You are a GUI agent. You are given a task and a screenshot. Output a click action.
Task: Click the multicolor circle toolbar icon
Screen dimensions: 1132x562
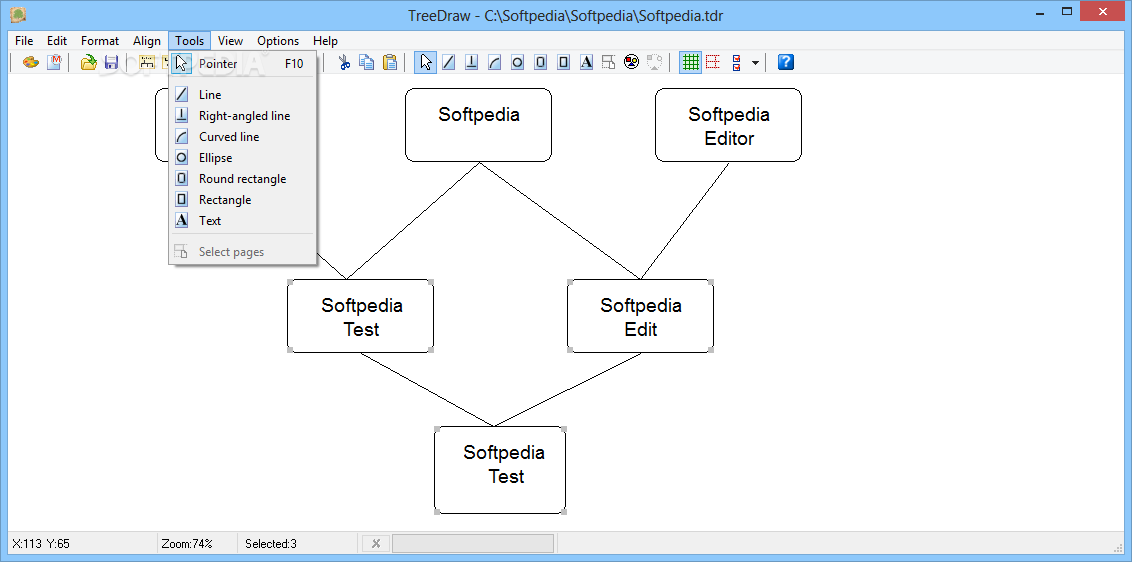(632, 62)
